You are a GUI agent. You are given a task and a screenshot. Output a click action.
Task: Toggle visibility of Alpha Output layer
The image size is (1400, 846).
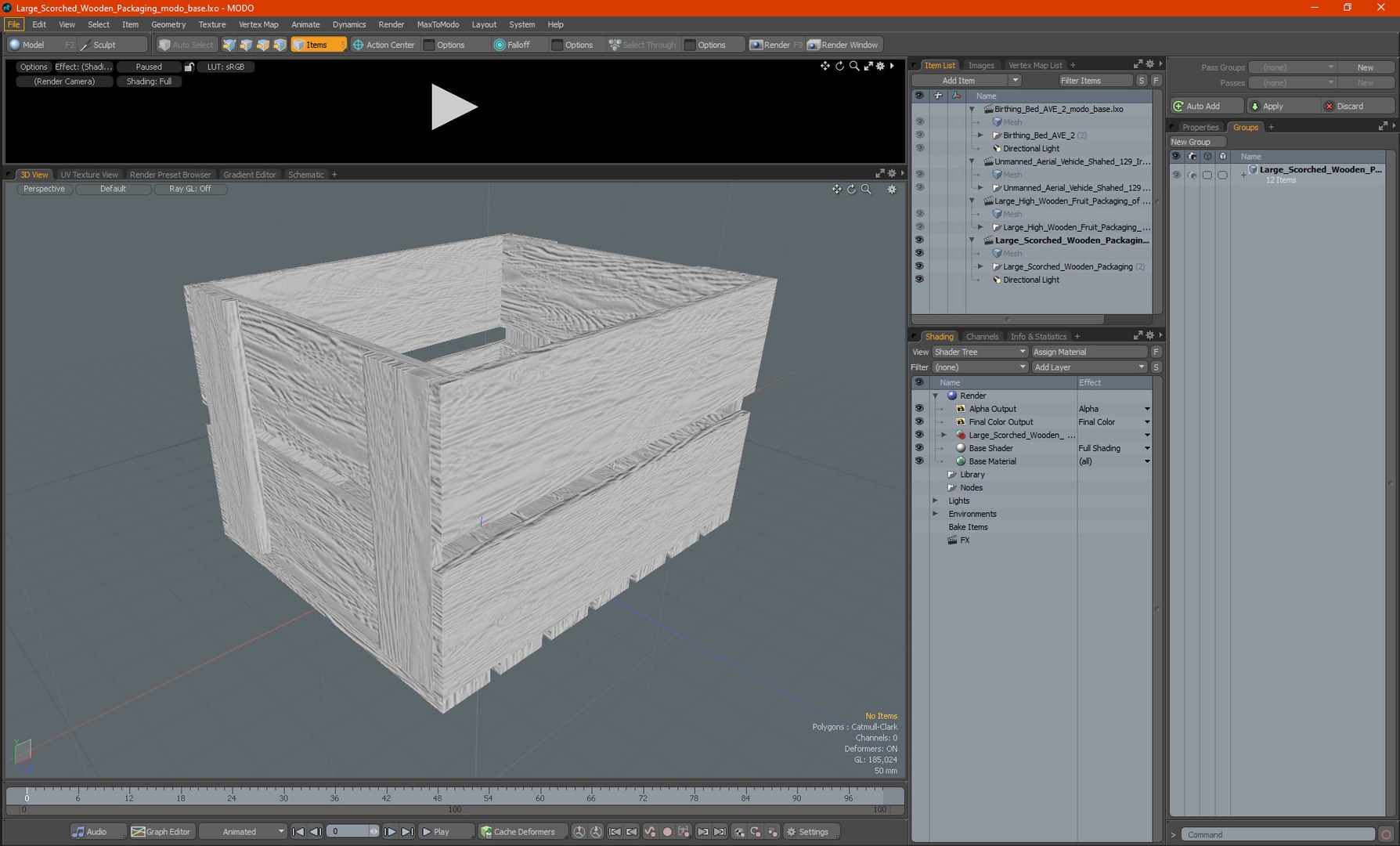click(919, 409)
